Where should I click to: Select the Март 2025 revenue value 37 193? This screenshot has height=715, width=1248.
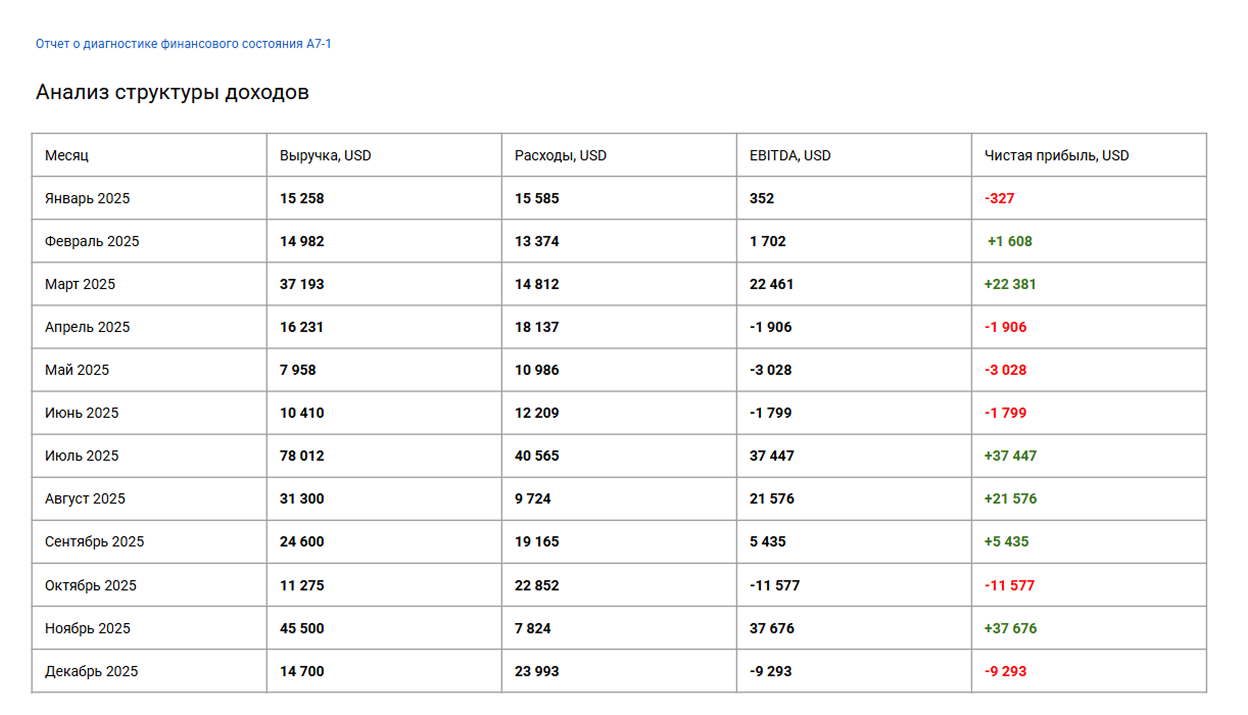[x=302, y=284]
